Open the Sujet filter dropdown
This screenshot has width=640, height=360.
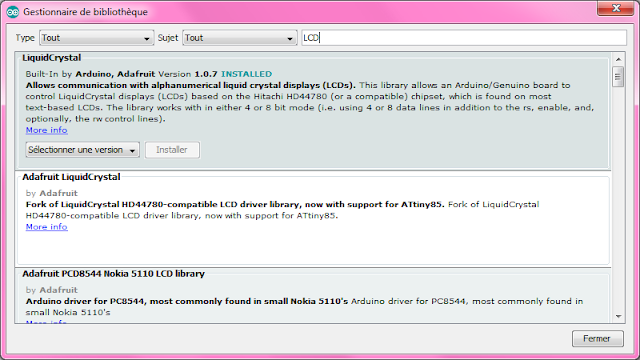(240, 38)
